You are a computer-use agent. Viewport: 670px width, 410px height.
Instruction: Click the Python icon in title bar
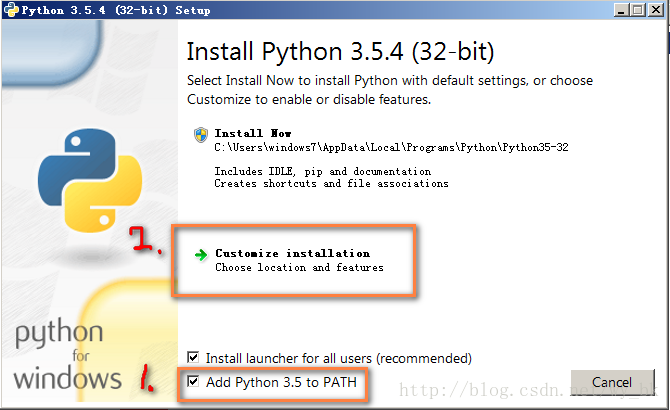point(11,10)
